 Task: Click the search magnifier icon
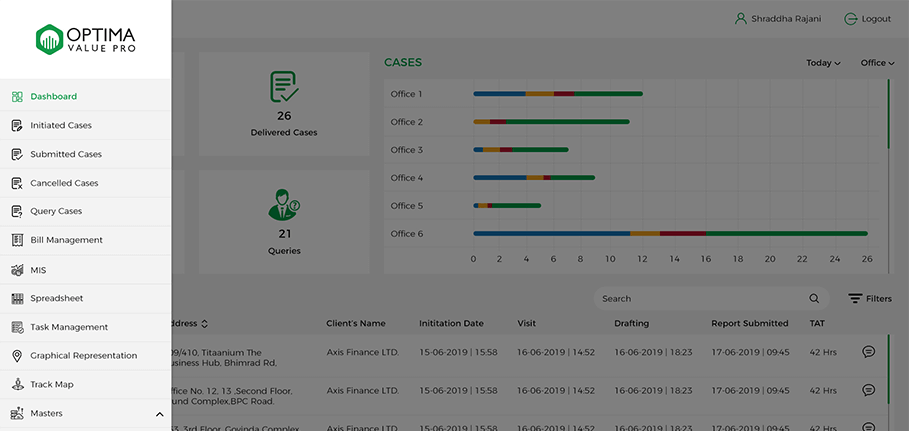[814, 299]
